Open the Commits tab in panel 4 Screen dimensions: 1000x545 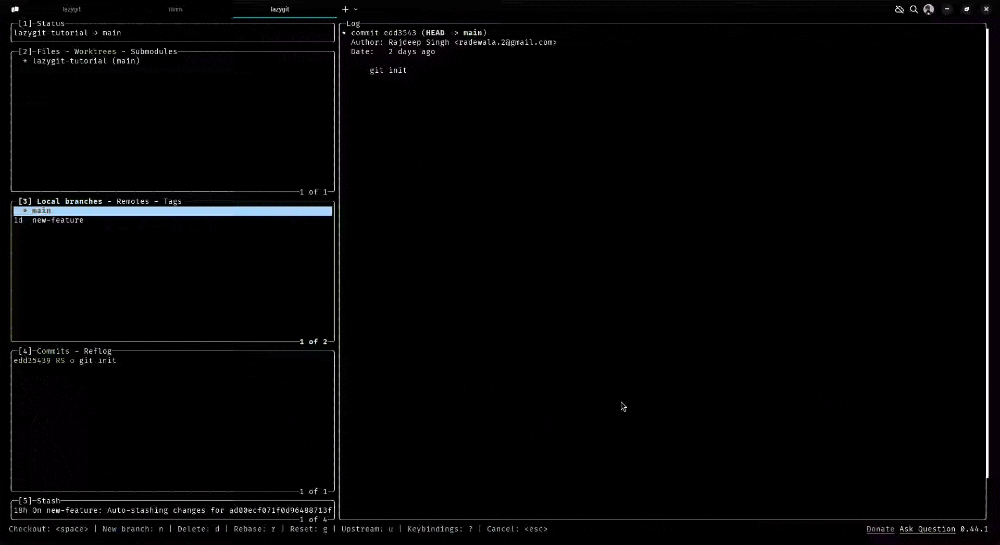(52, 351)
